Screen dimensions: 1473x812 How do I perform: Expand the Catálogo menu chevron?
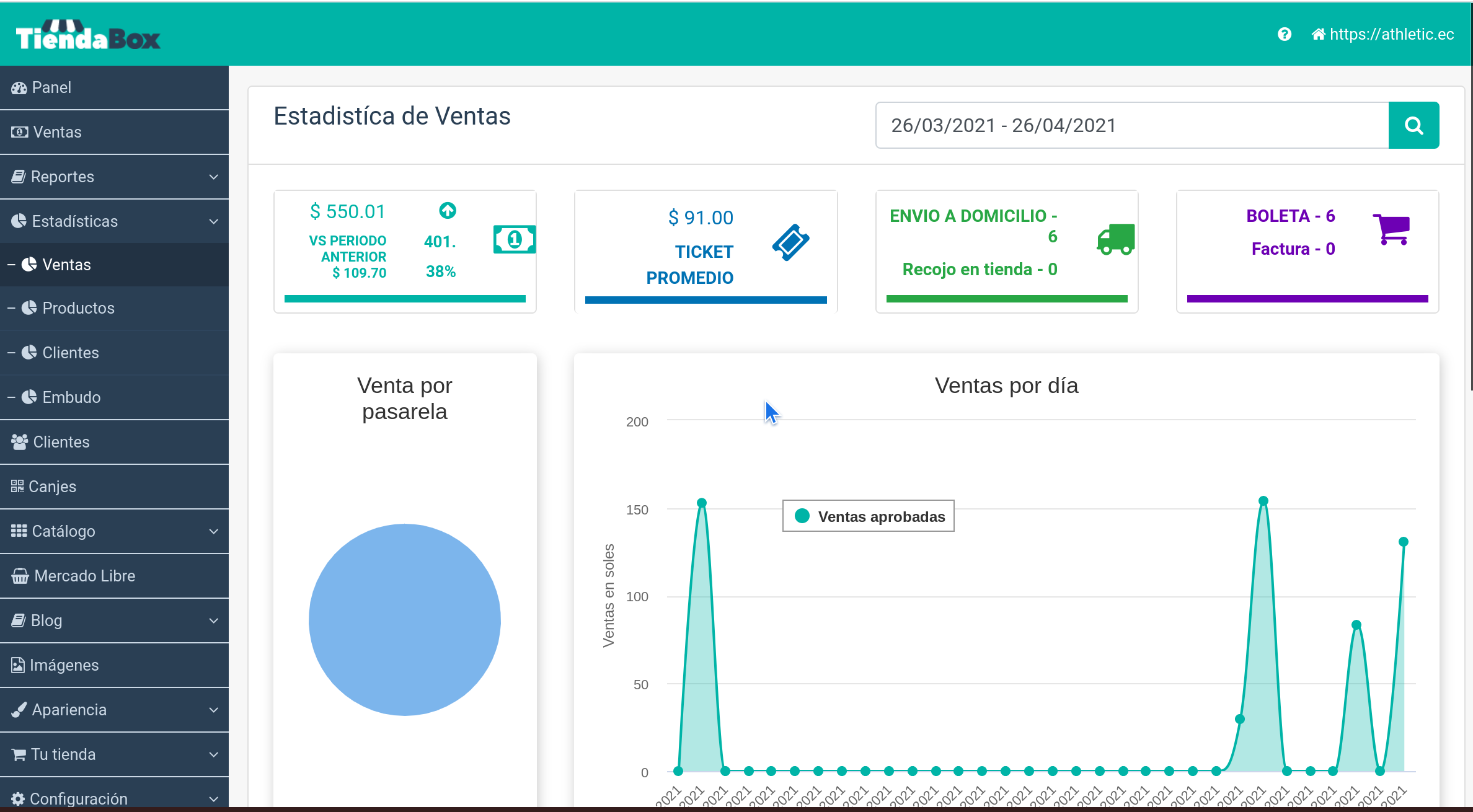click(x=213, y=531)
